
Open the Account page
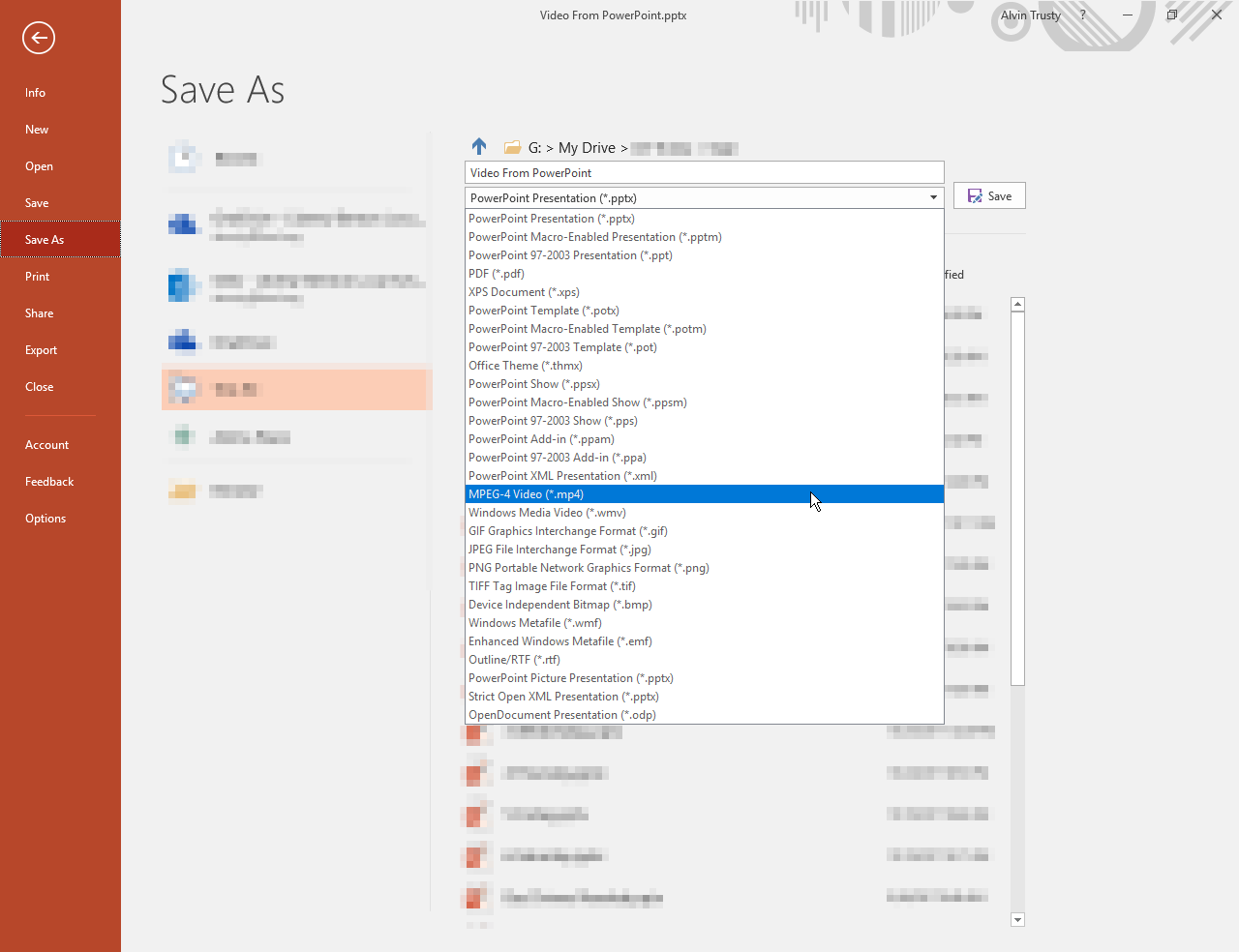click(x=60, y=445)
